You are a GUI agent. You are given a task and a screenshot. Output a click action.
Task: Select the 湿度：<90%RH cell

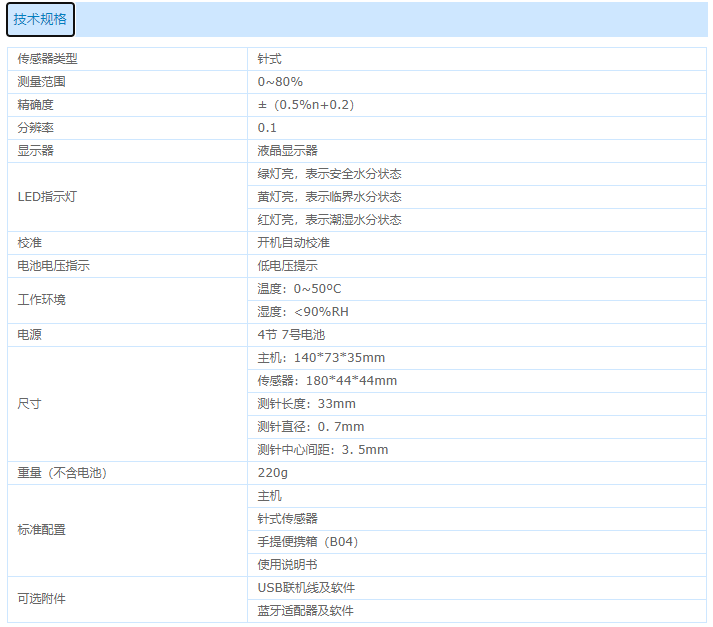(302, 312)
